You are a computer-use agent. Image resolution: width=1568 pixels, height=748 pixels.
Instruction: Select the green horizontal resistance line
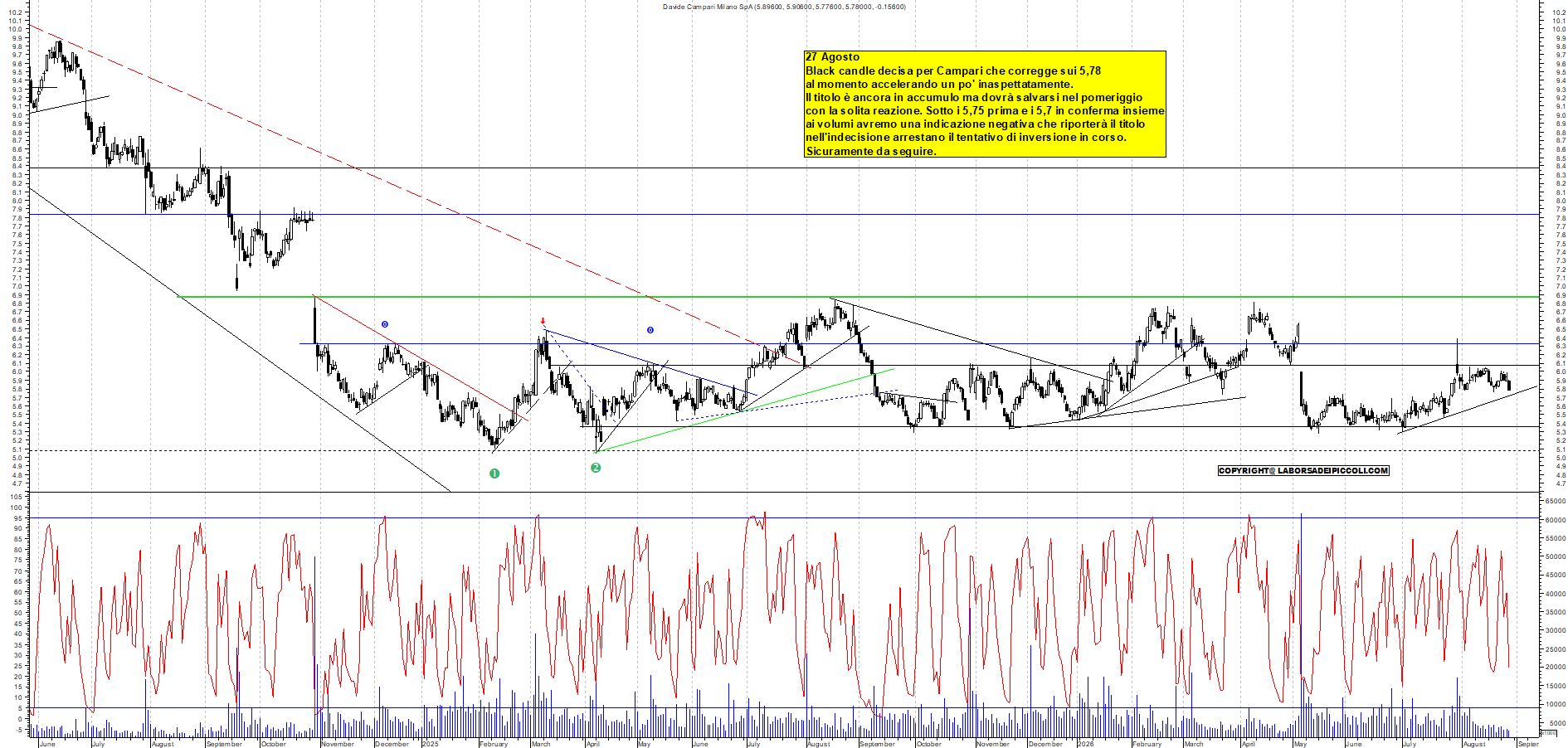point(859,297)
